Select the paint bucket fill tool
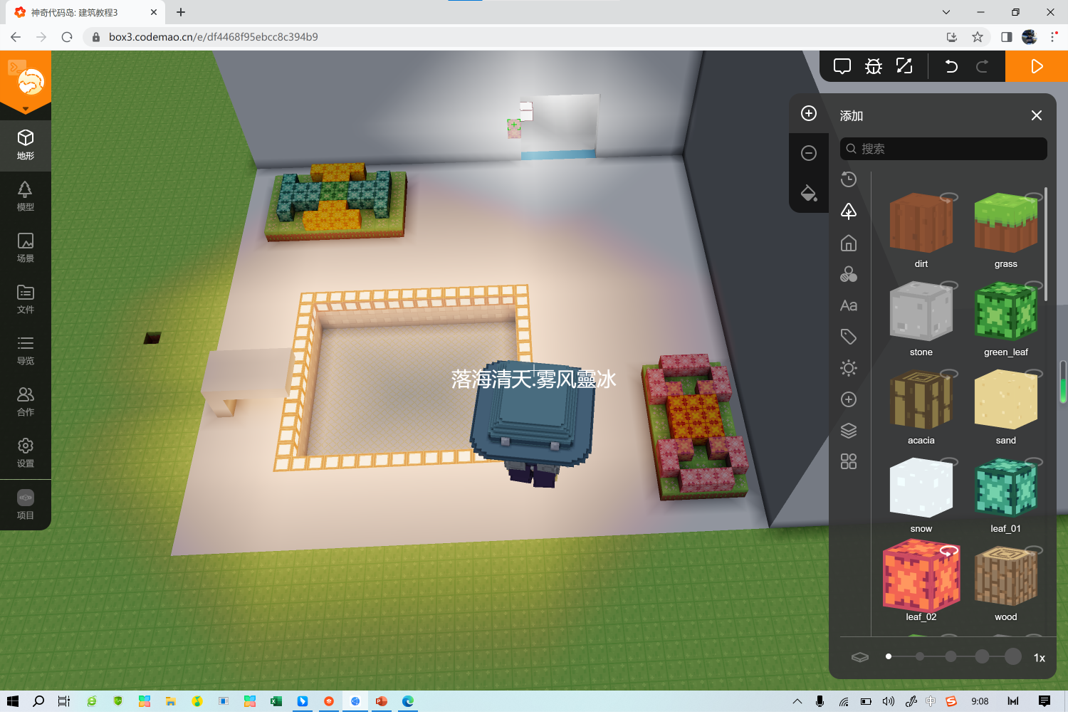Viewport: 1068px width, 712px height. [808, 193]
